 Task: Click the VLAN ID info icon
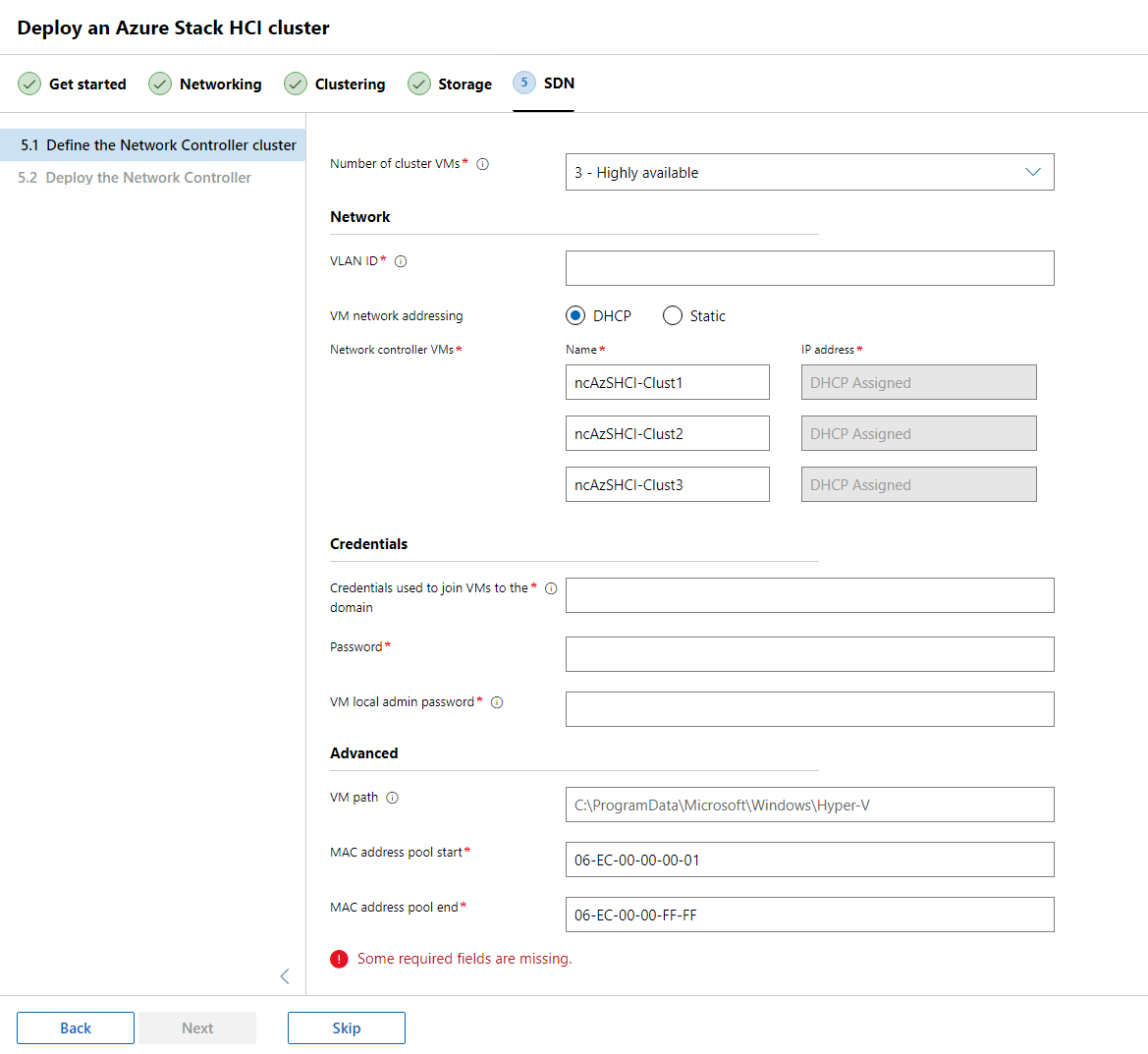click(x=401, y=261)
